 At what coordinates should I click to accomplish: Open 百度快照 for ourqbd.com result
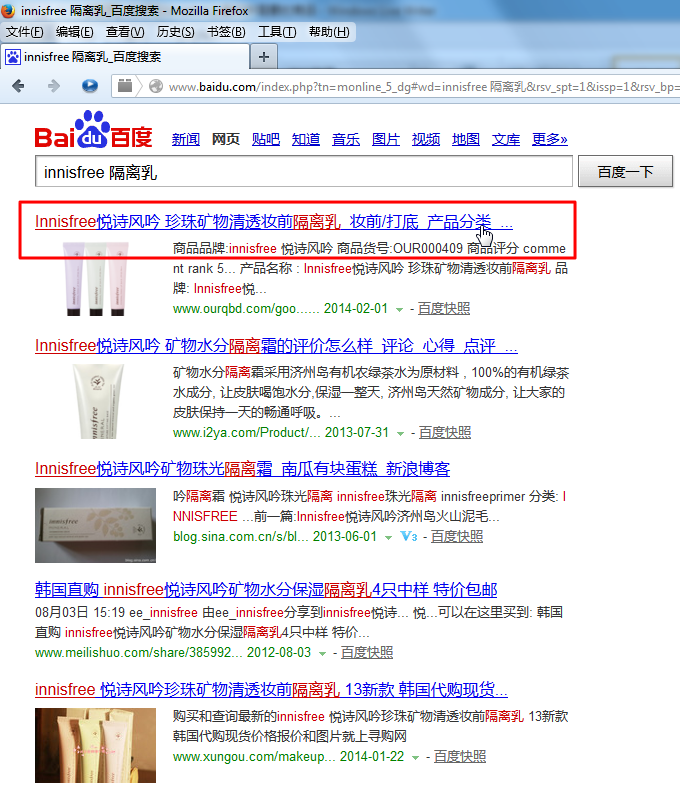click(x=444, y=308)
